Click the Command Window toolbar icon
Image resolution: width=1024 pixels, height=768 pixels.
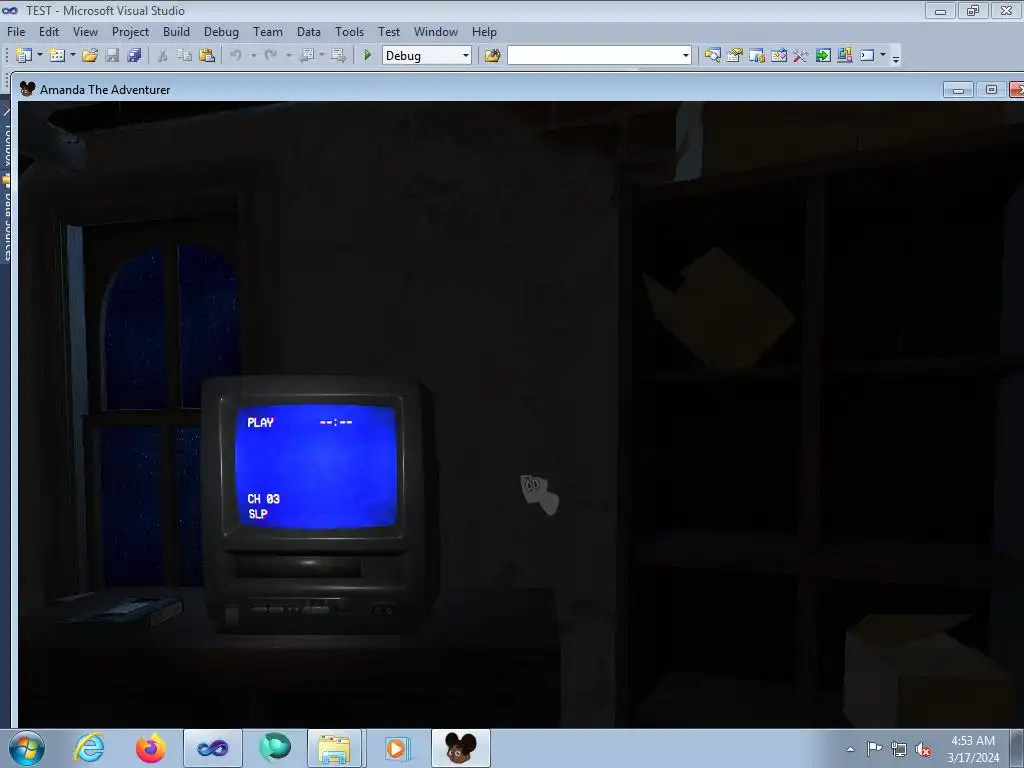click(867, 56)
